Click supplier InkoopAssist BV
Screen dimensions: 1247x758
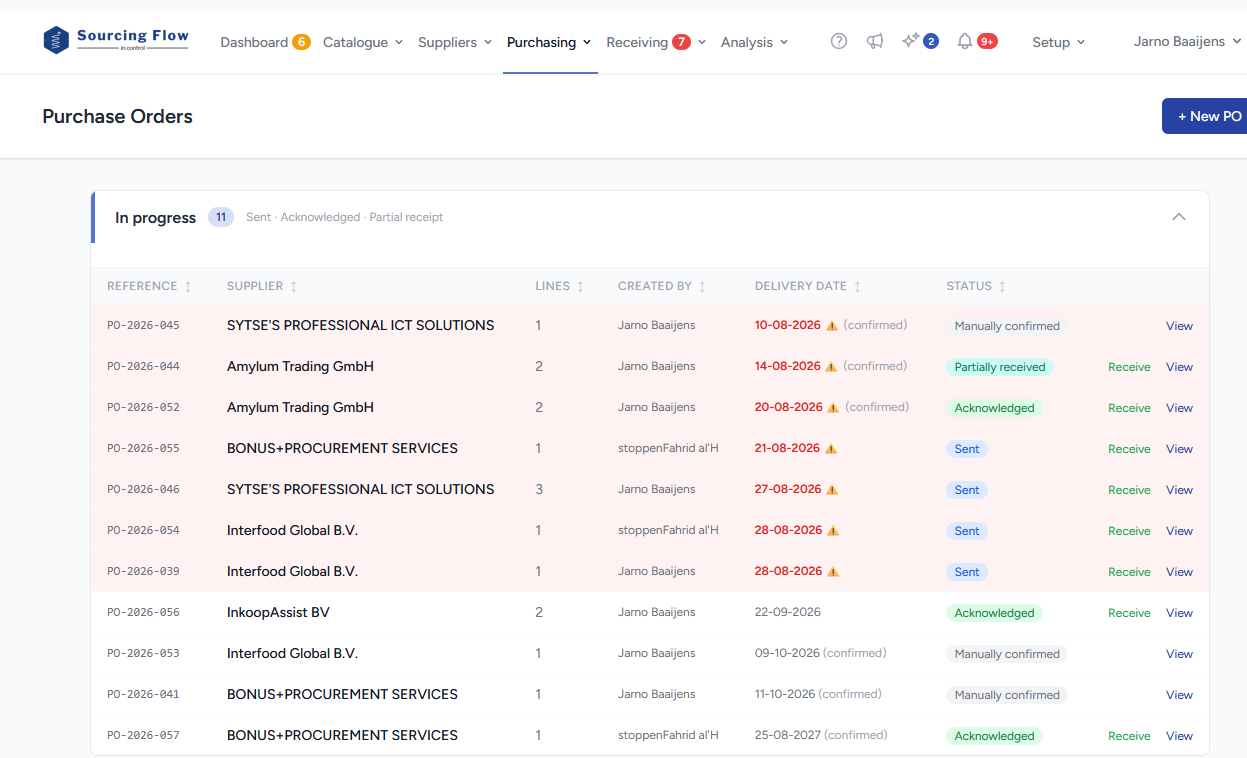tap(278, 612)
